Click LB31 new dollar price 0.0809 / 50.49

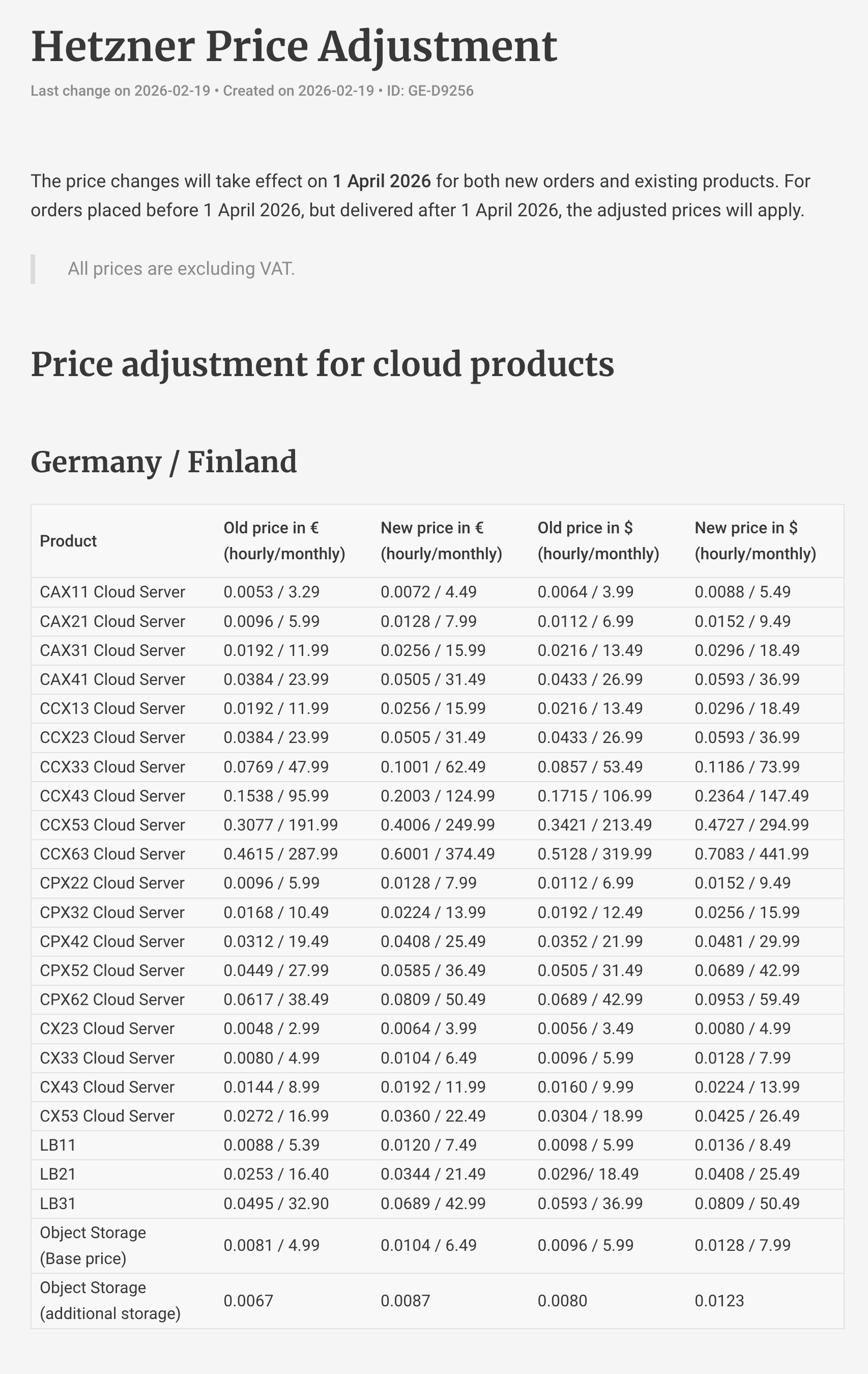click(747, 1204)
